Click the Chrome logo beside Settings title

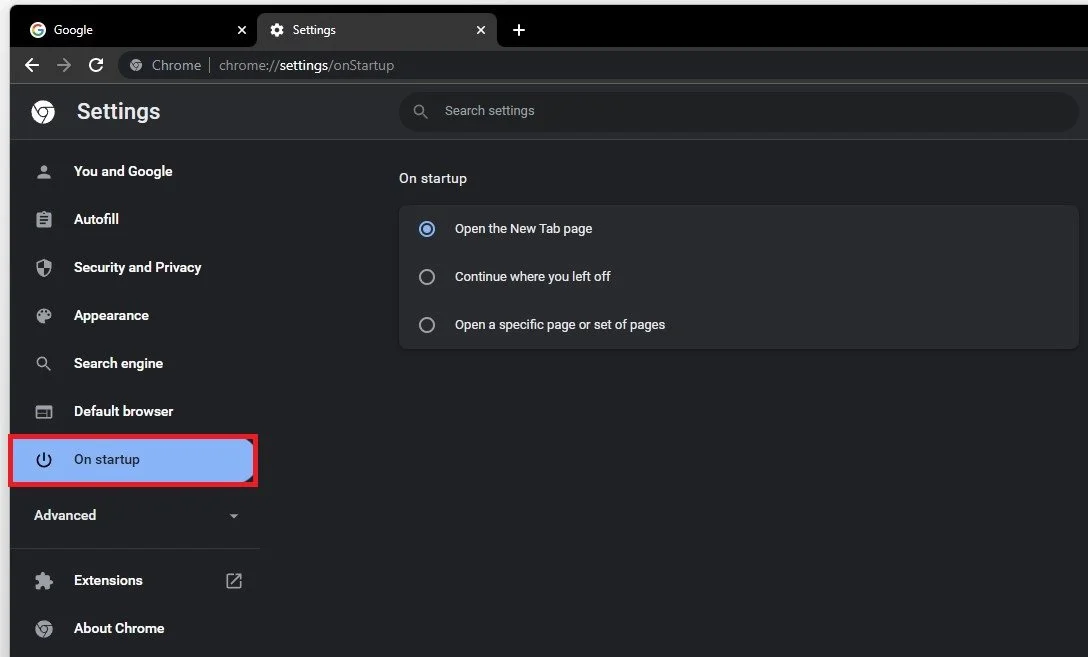43,112
